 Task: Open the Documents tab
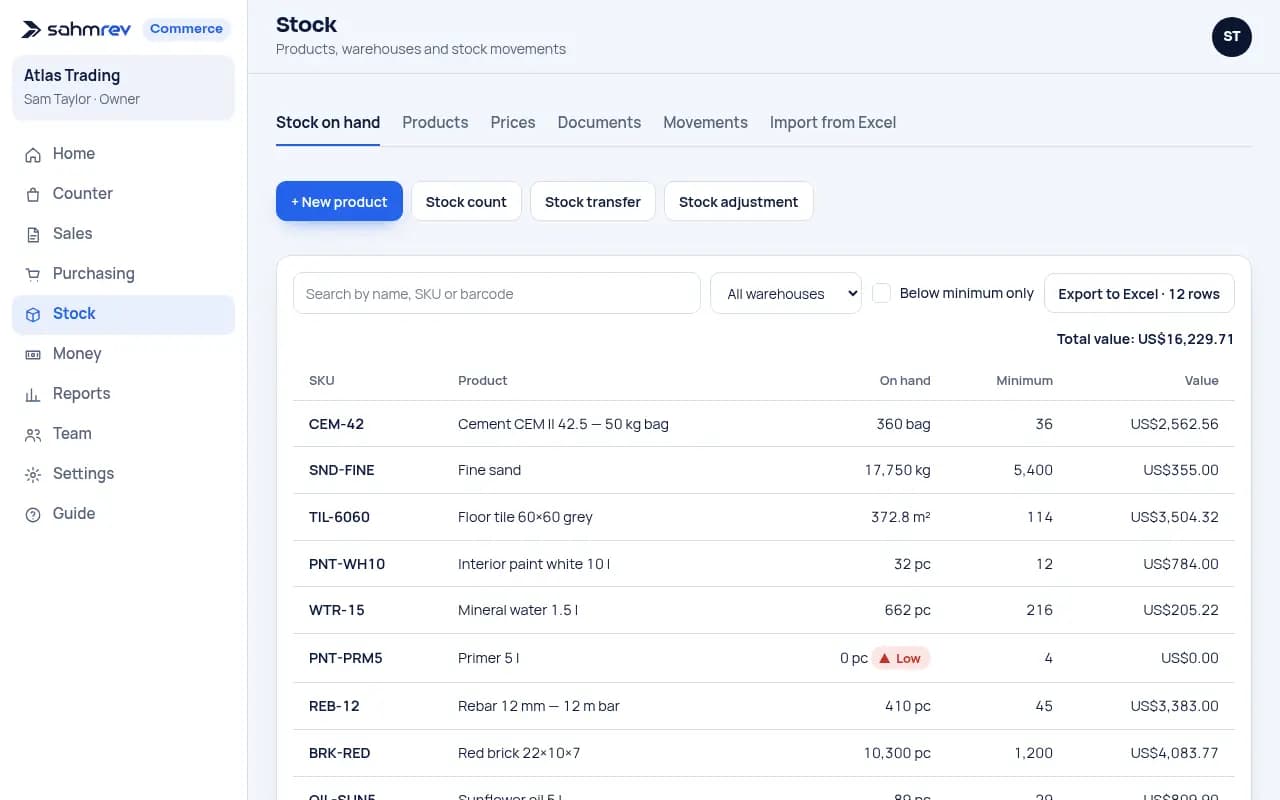point(599,122)
